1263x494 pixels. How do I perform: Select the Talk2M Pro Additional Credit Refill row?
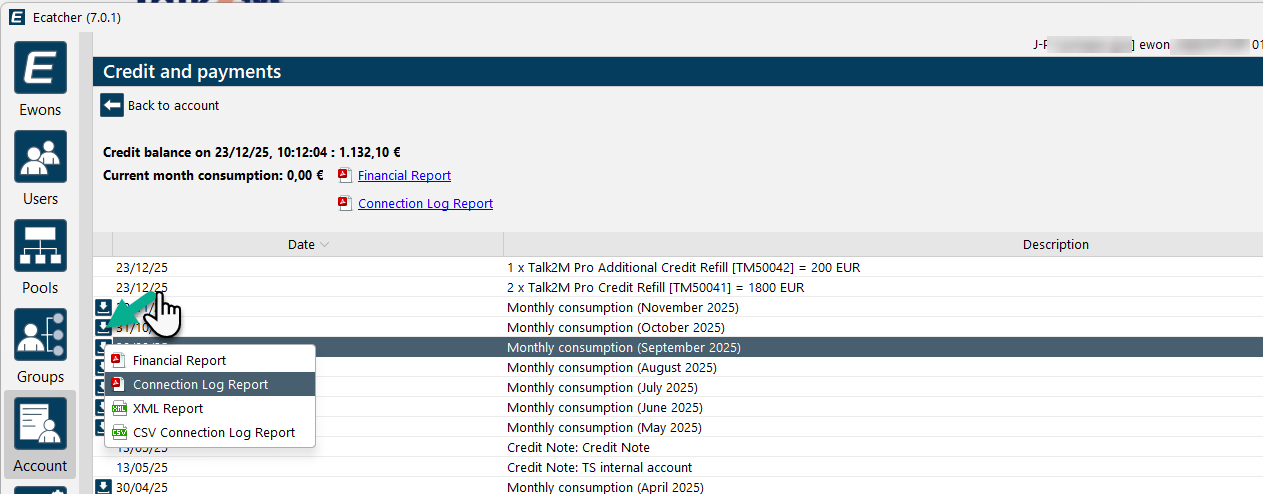683,267
